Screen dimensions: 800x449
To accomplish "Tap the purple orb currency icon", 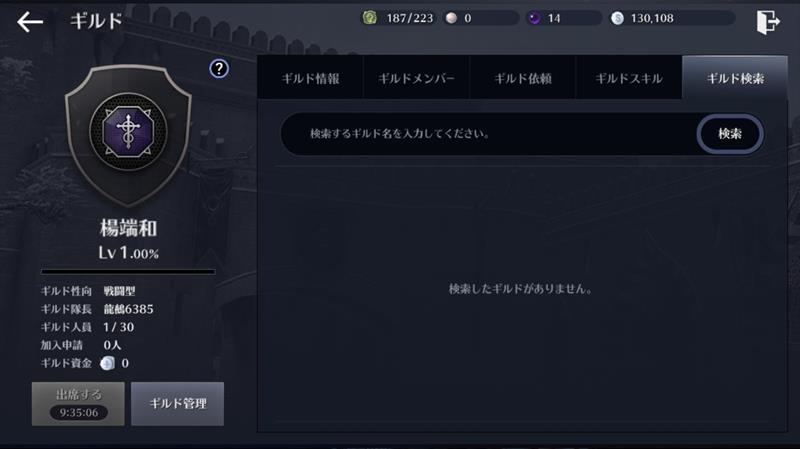I will coord(534,18).
